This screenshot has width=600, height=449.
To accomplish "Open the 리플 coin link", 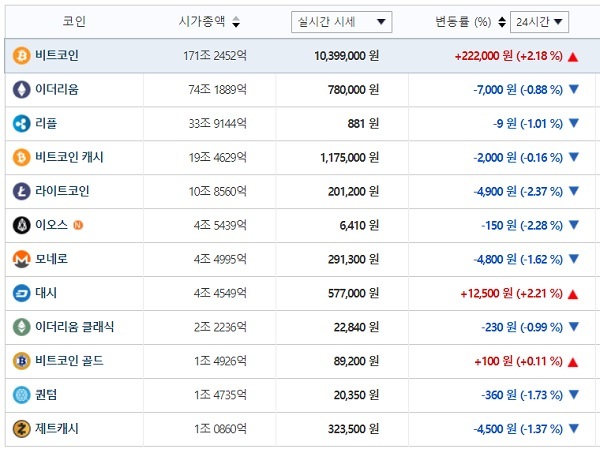I will 46,123.
